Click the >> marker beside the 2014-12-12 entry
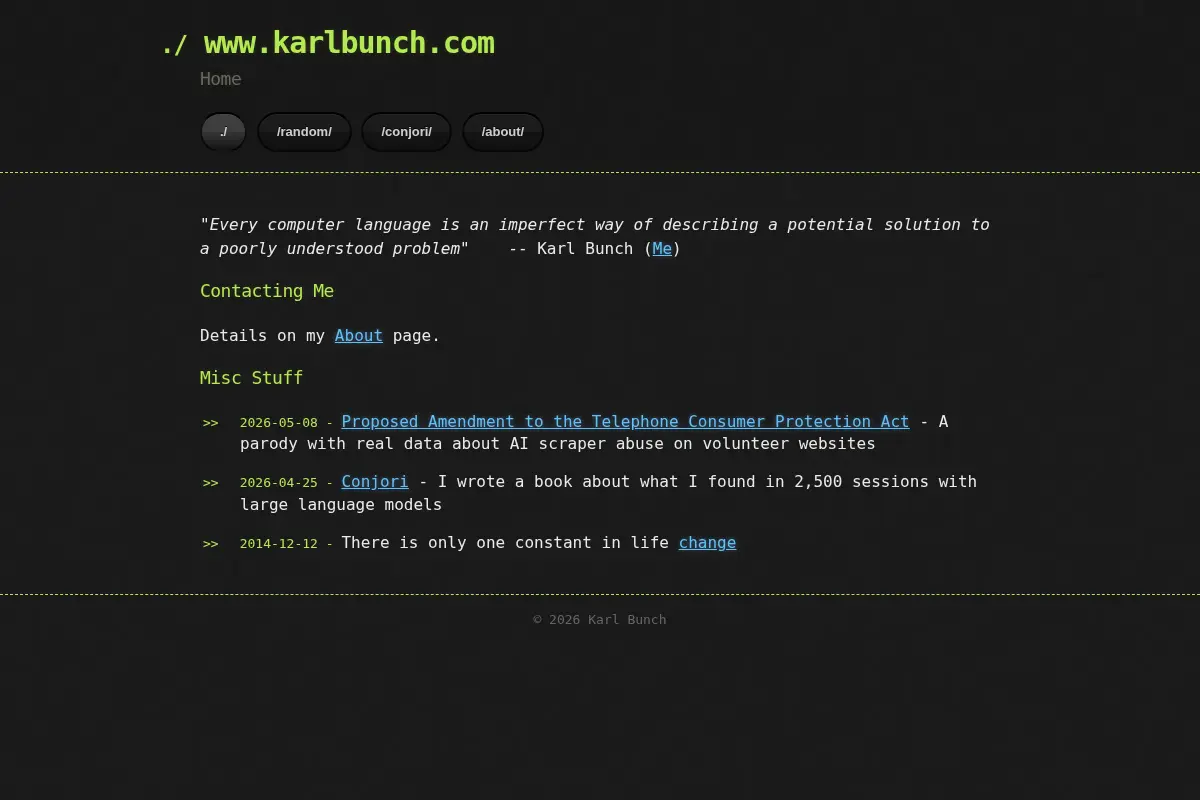This screenshot has width=1200, height=800. pos(210,543)
